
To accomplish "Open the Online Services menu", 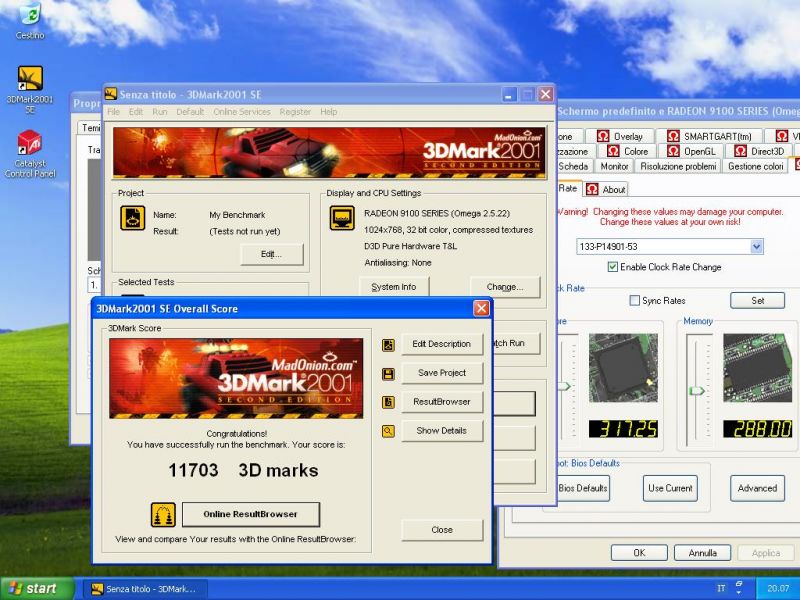I will click(x=242, y=112).
